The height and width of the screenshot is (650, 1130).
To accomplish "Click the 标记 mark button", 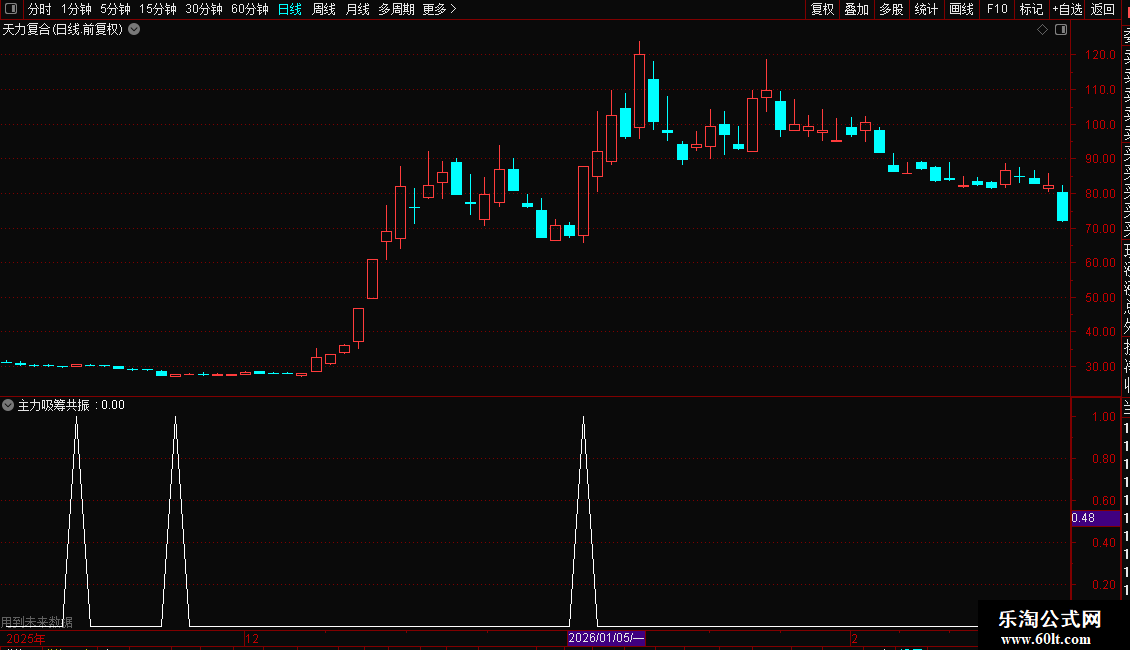I will point(1031,9).
